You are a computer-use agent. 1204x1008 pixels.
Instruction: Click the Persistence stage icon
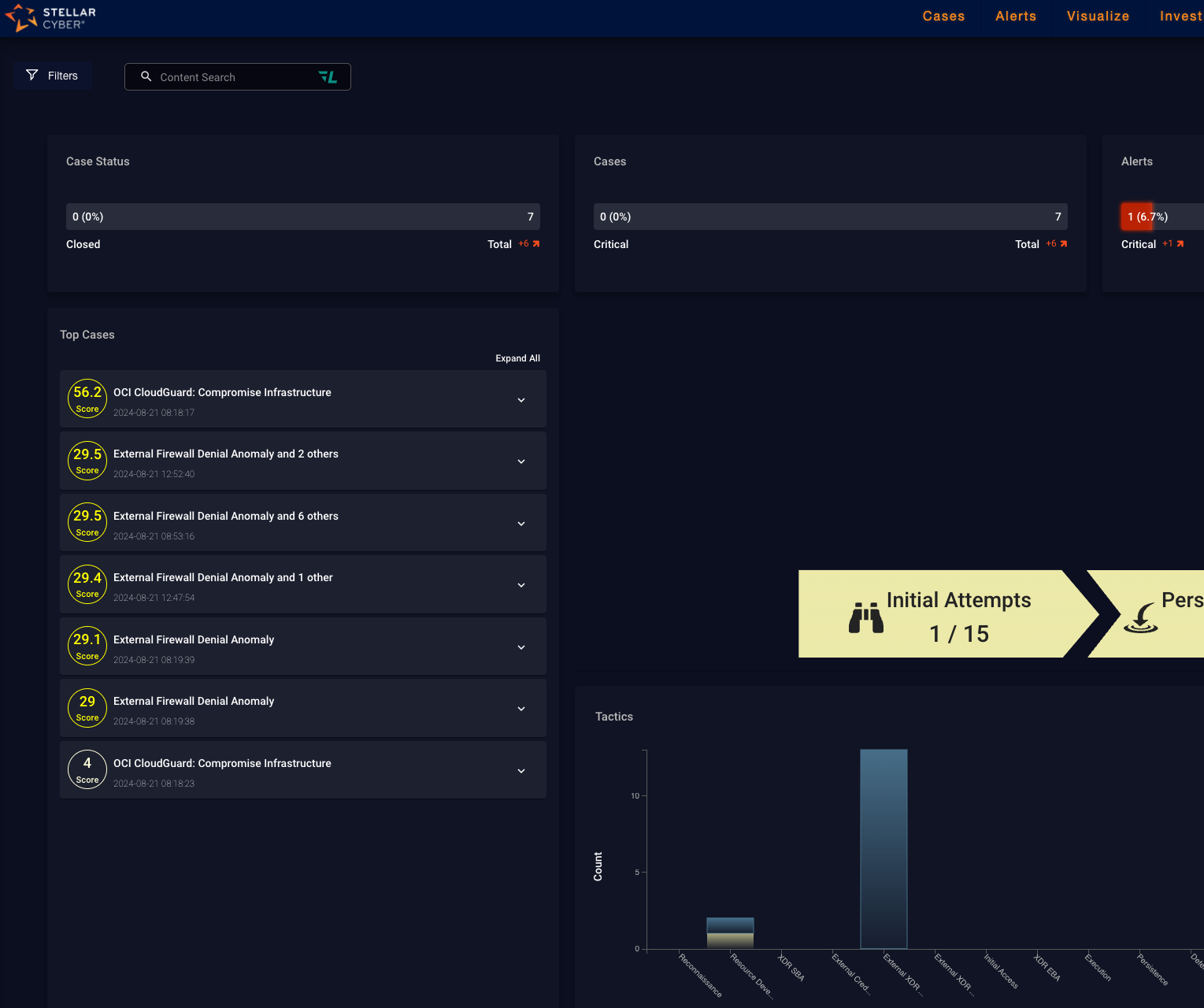point(1141,617)
